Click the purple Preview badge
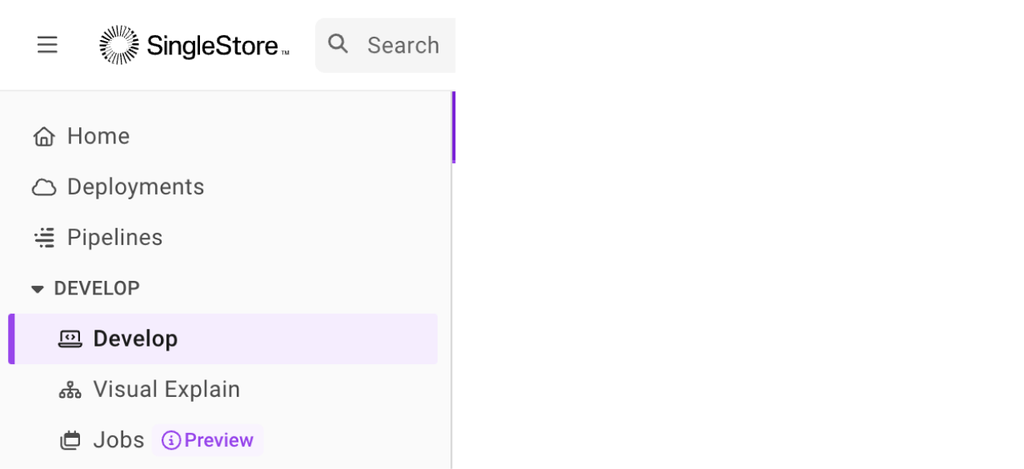Viewport: 1024px width, 469px height. click(208, 440)
